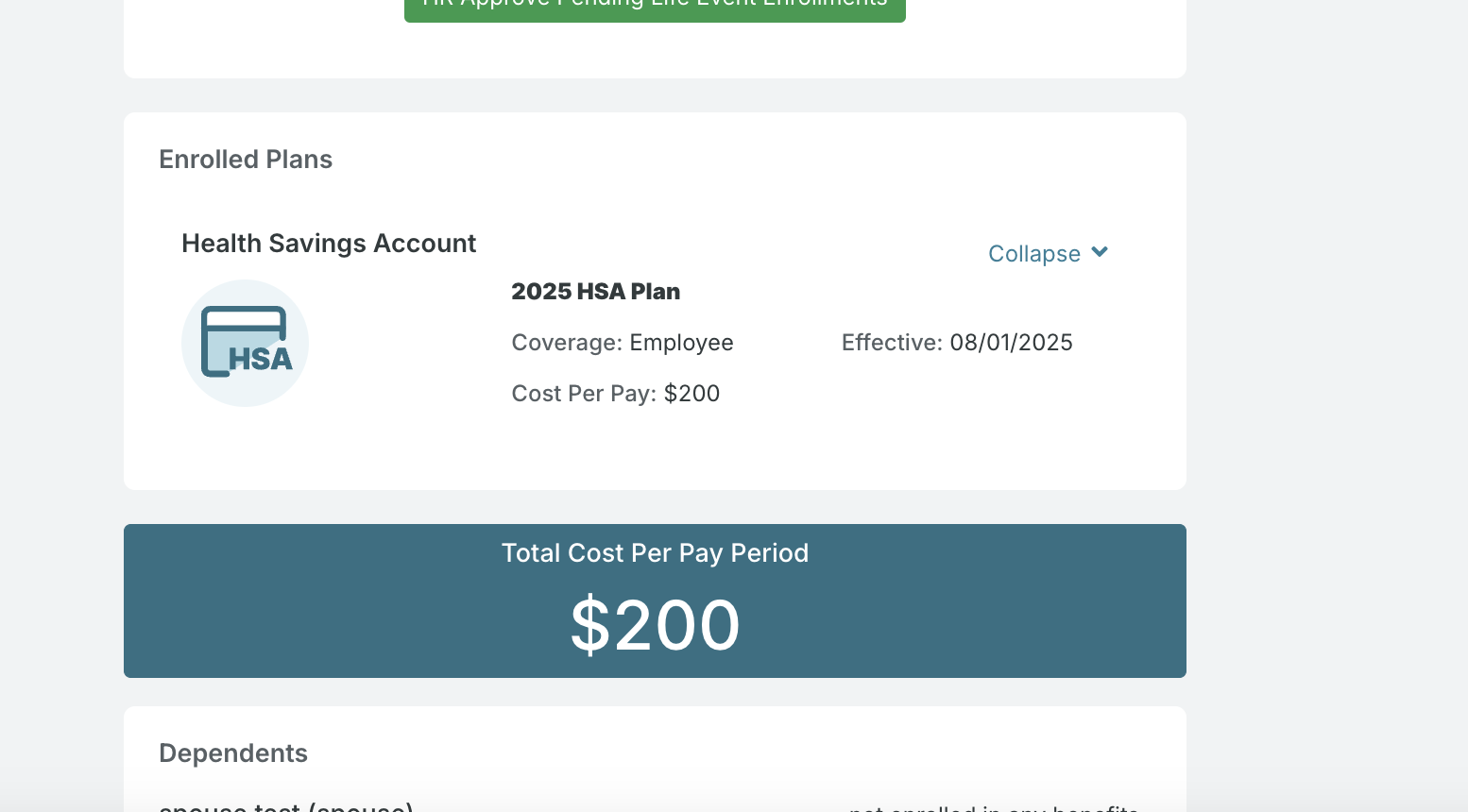Click the HSA card icon
The width and height of the screenshot is (1468, 812).
pyautogui.click(x=245, y=343)
